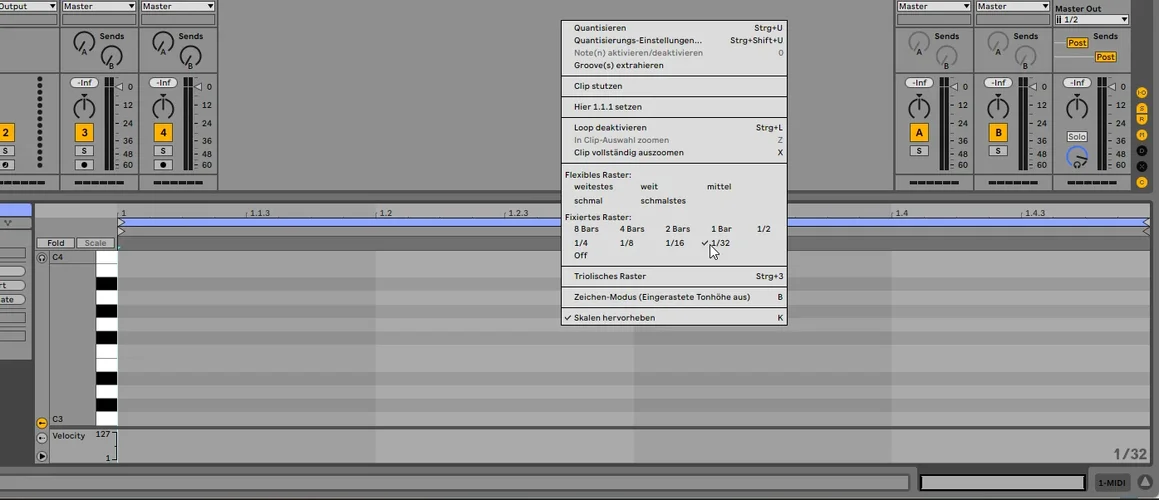Click the I-O section show/hide icon

(x=1142, y=92)
